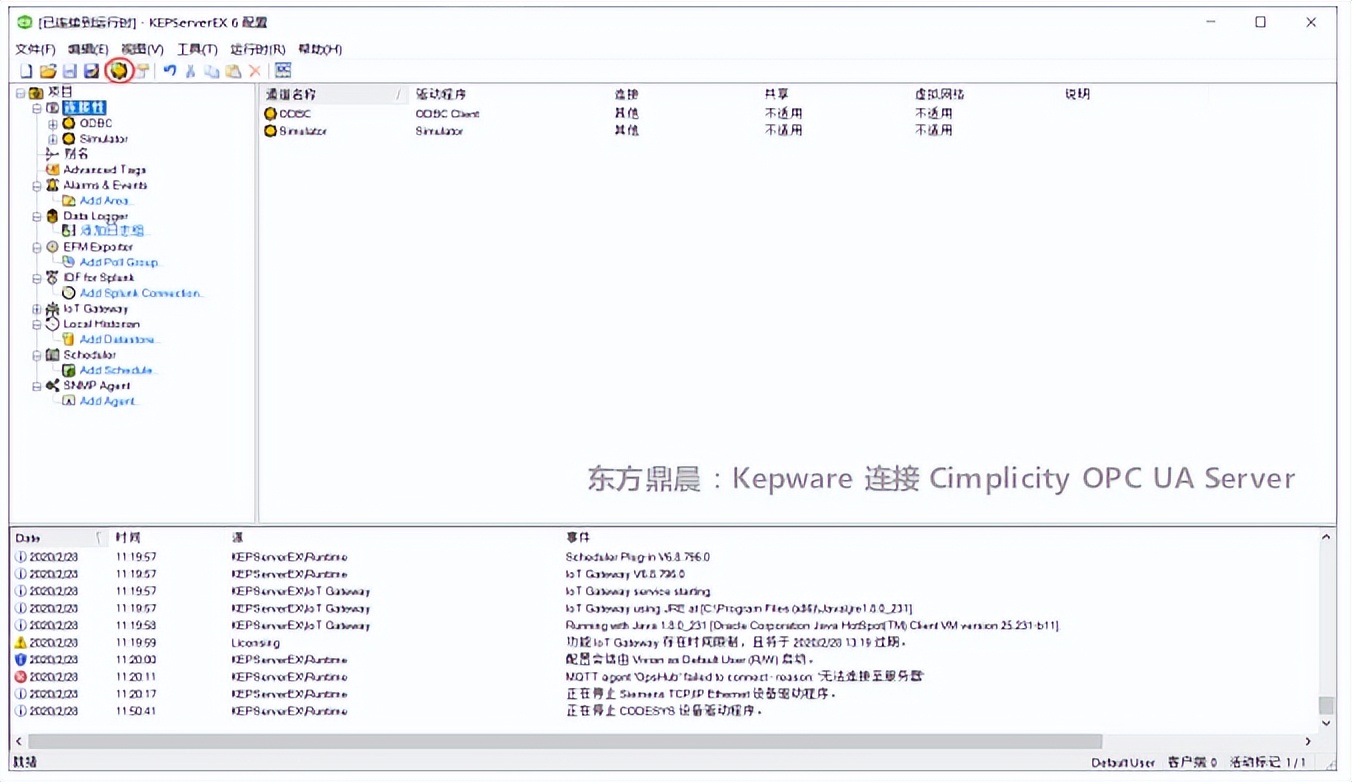Viewport: 1352px width, 782px height.
Task: Collapse the SNMP Agent node
Action: (x=37, y=386)
